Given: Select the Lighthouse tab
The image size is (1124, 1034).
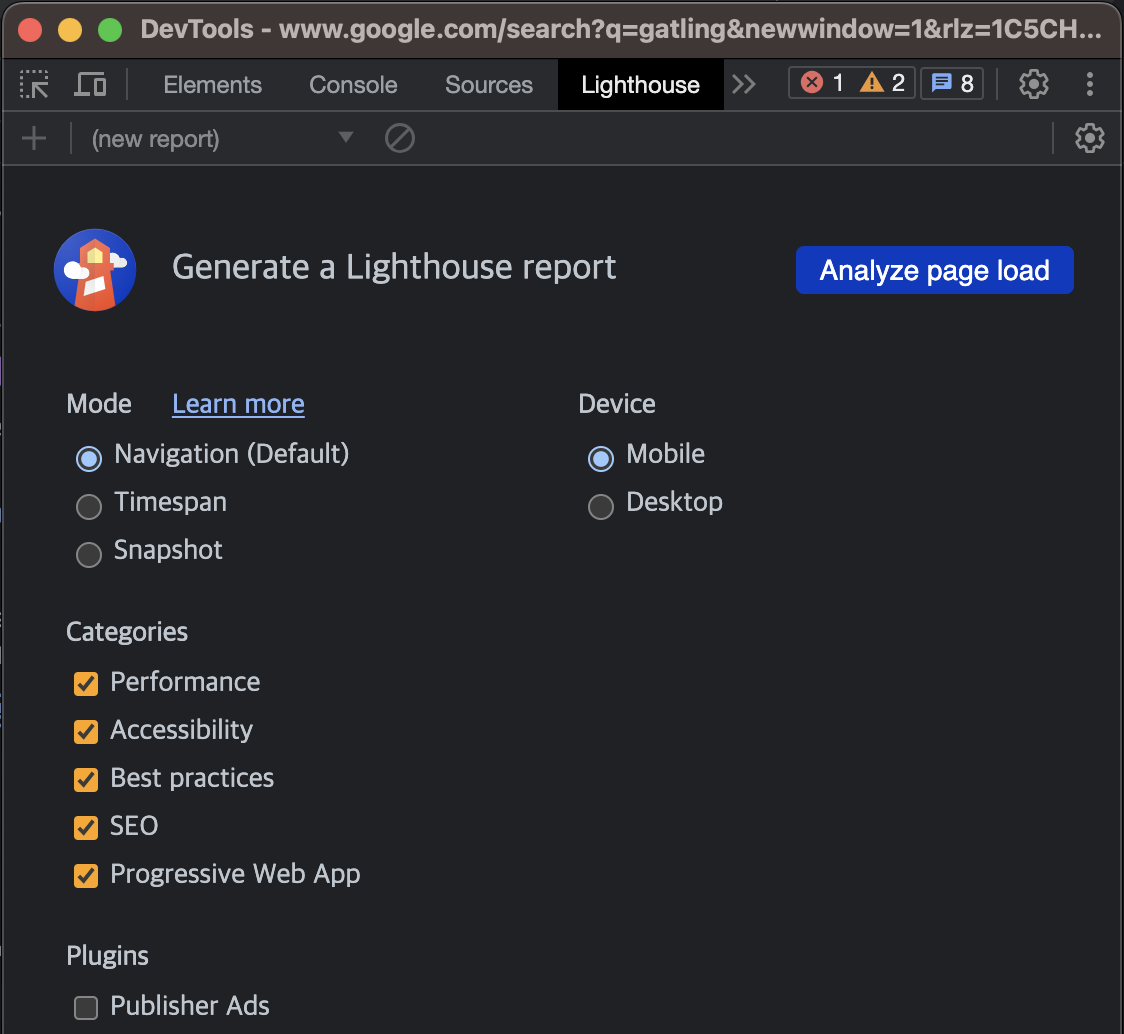Looking at the screenshot, I should pos(640,85).
